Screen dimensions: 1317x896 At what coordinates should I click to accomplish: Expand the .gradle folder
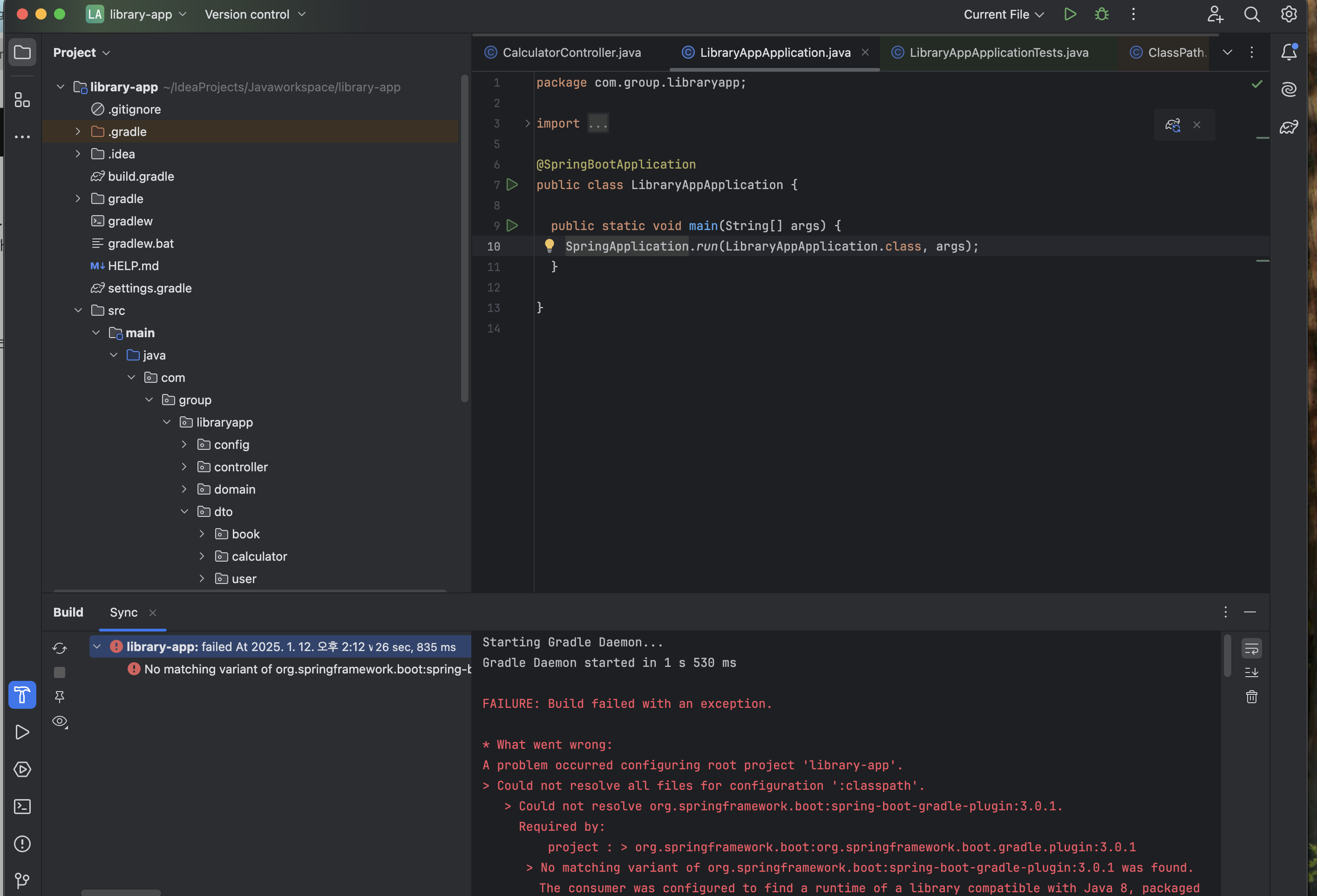coord(78,131)
